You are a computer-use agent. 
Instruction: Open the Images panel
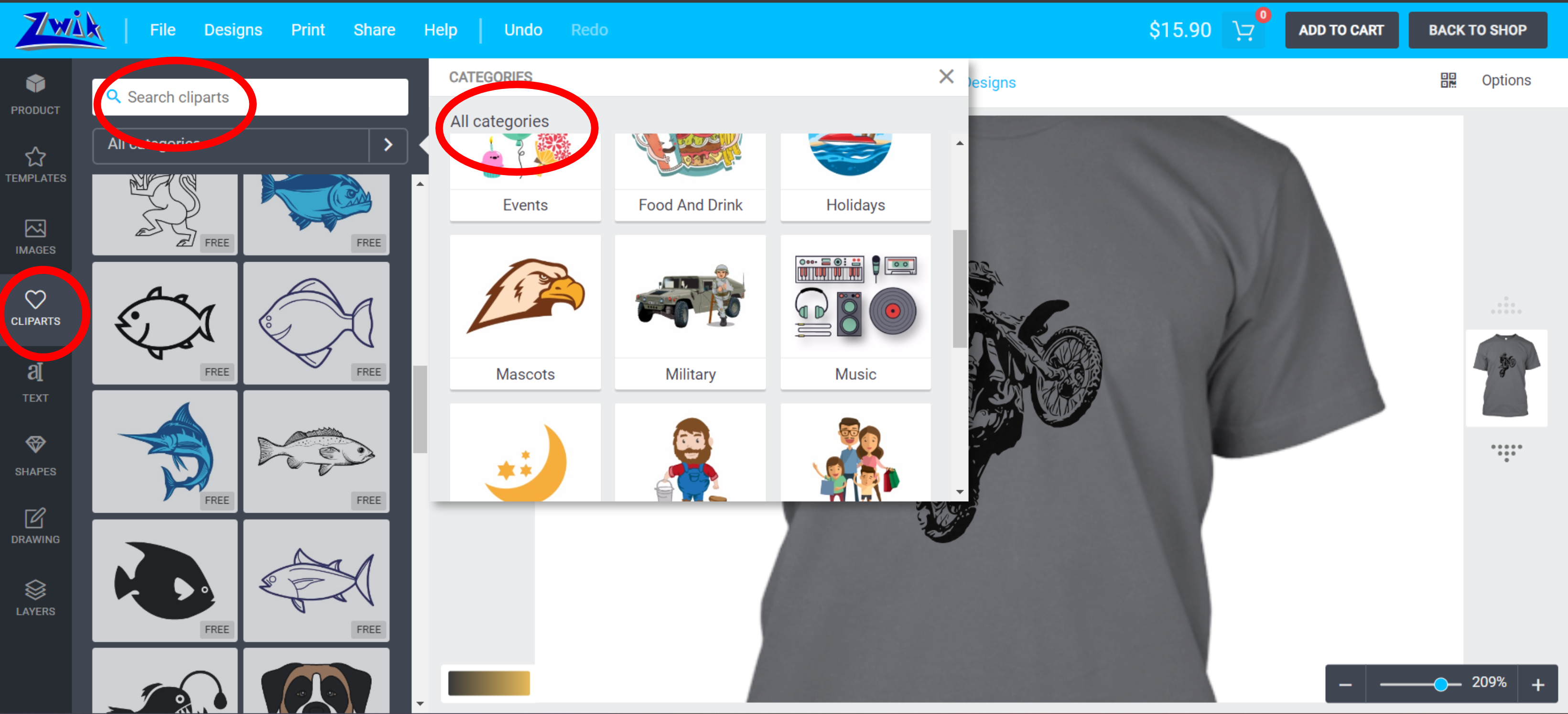[x=35, y=237]
